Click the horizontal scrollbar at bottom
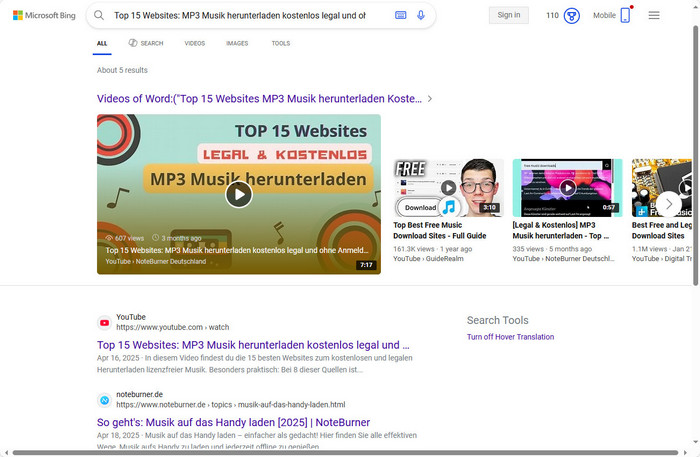Viewport: 700px width, 457px height. pyautogui.click(x=346, y=453)
